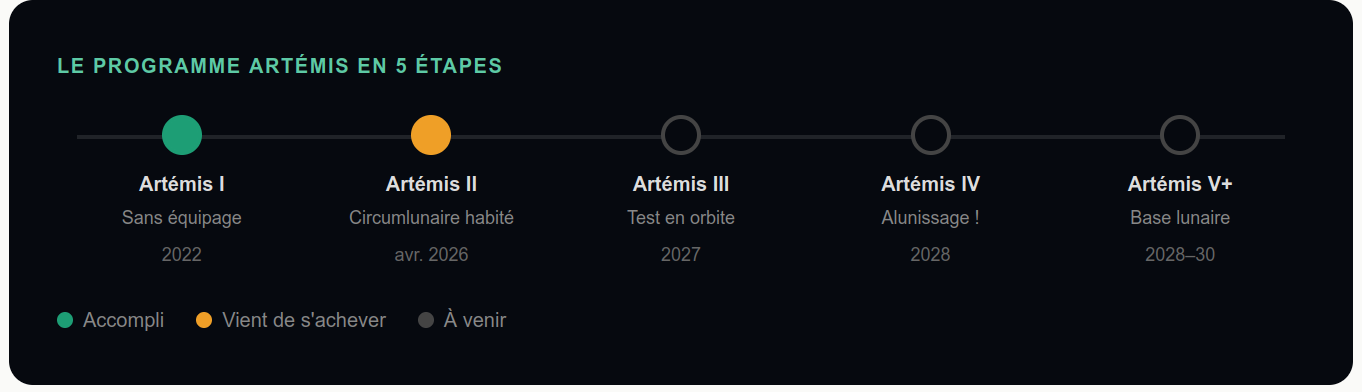Click the Artémis I title
1362x392 pixels.
(x=182, y=184)
